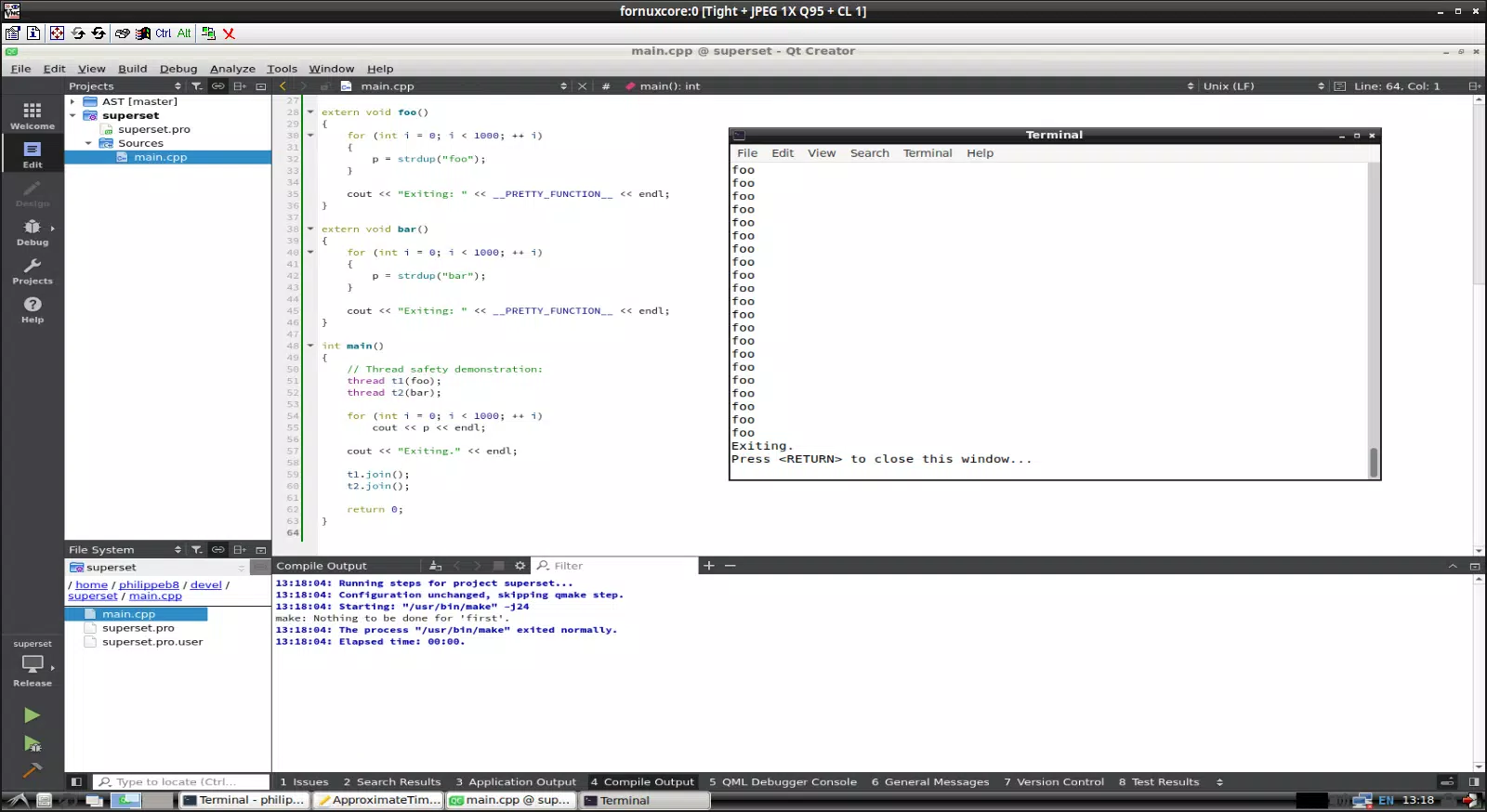1487x812 pixels.
Task: Click VNC refresh screen icon
Action: coord(78,33)
